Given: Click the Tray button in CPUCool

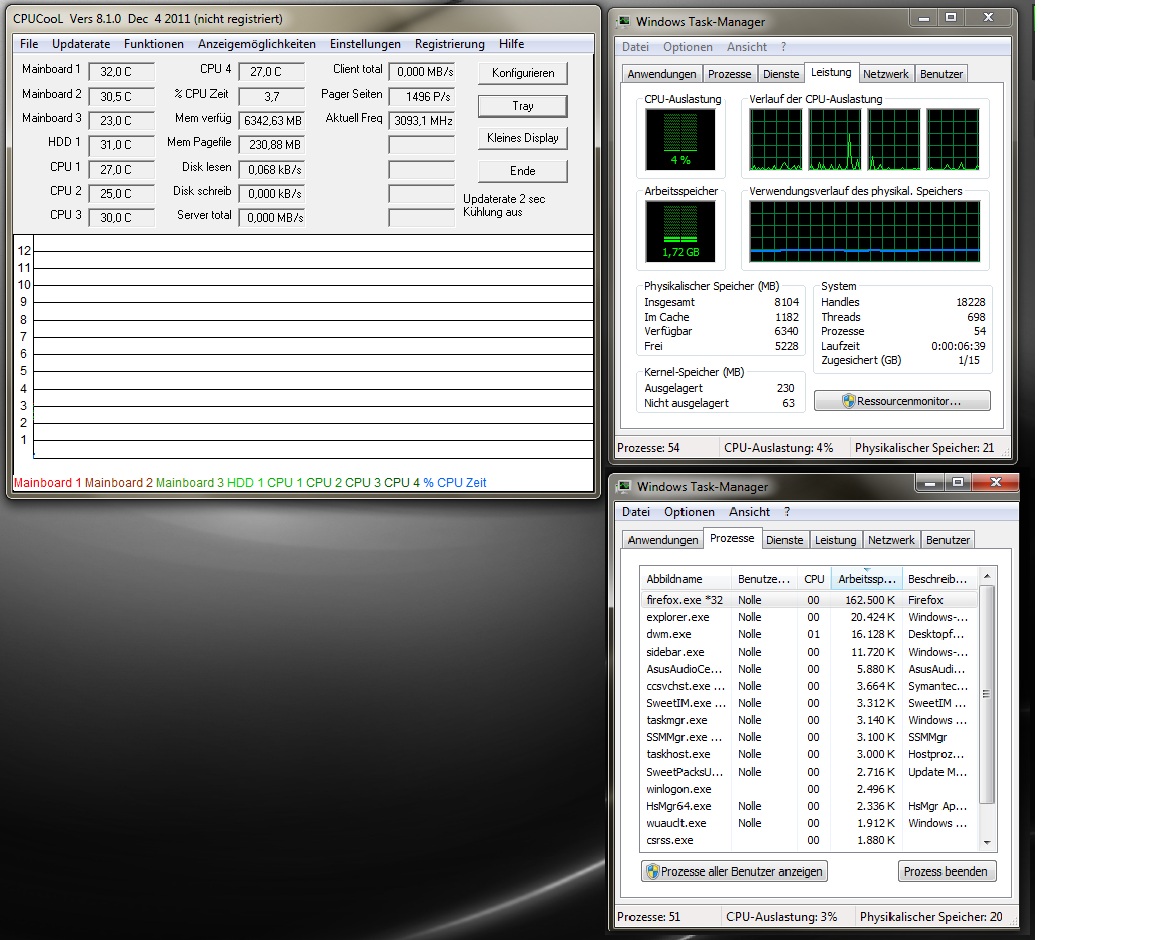Looking at the screenshot, I should pyautogui.click(x=523, y=106).
